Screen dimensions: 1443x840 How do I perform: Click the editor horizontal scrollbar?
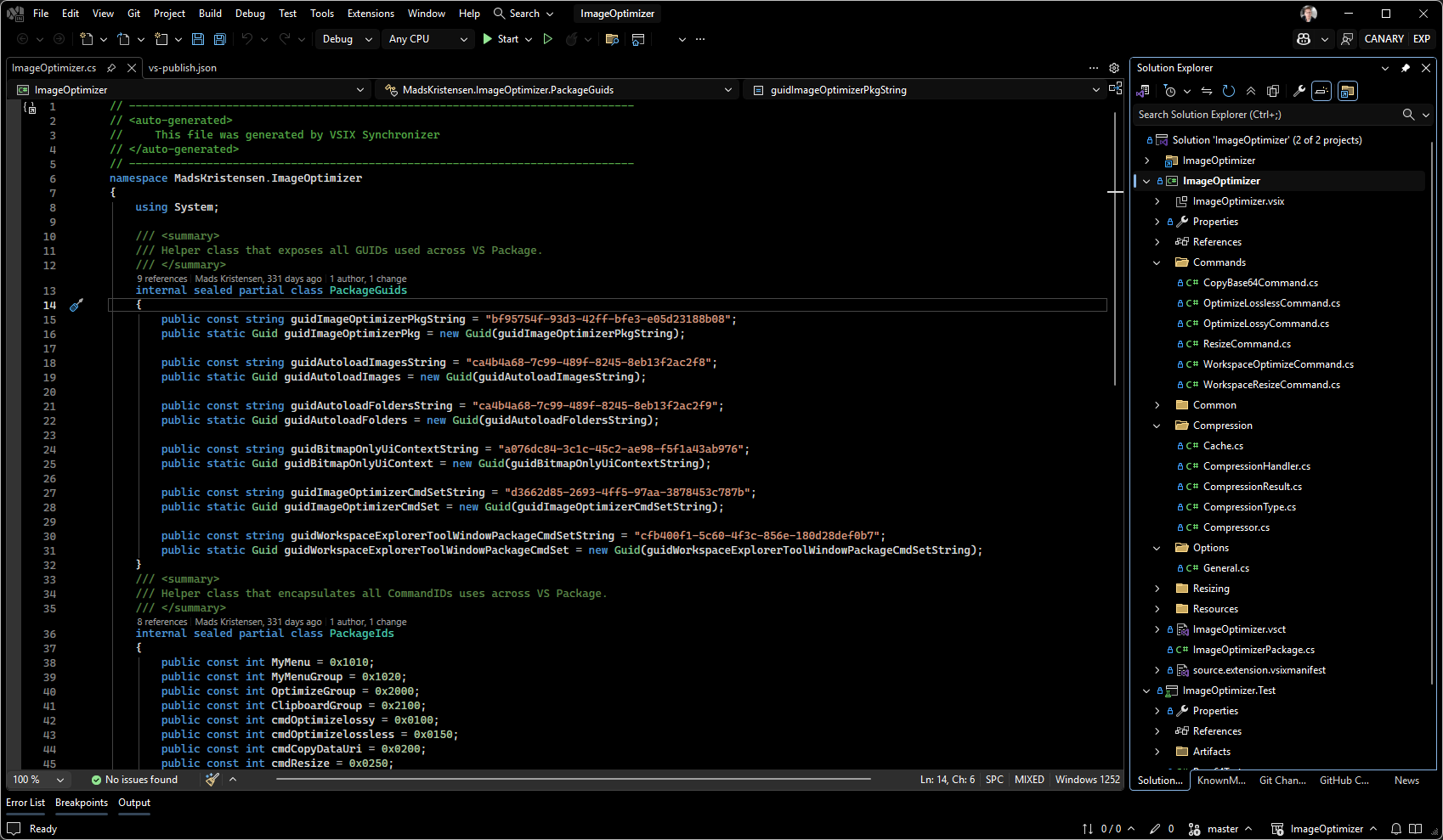574,779
